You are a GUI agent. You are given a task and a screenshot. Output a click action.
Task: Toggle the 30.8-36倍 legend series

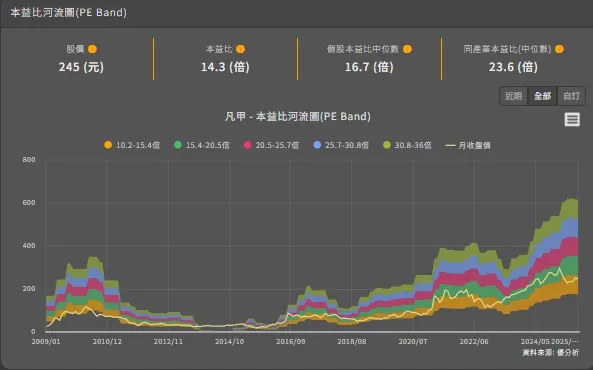407,145
